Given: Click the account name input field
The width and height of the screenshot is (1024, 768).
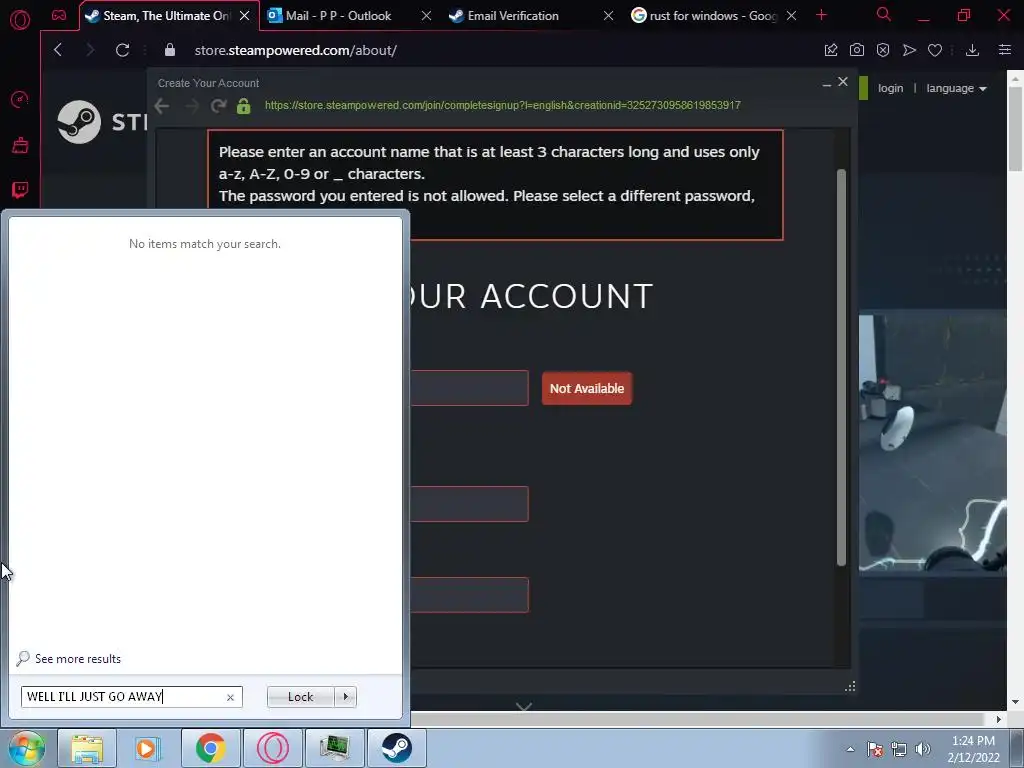Looking at the screenshot, I should click(469, 388).
